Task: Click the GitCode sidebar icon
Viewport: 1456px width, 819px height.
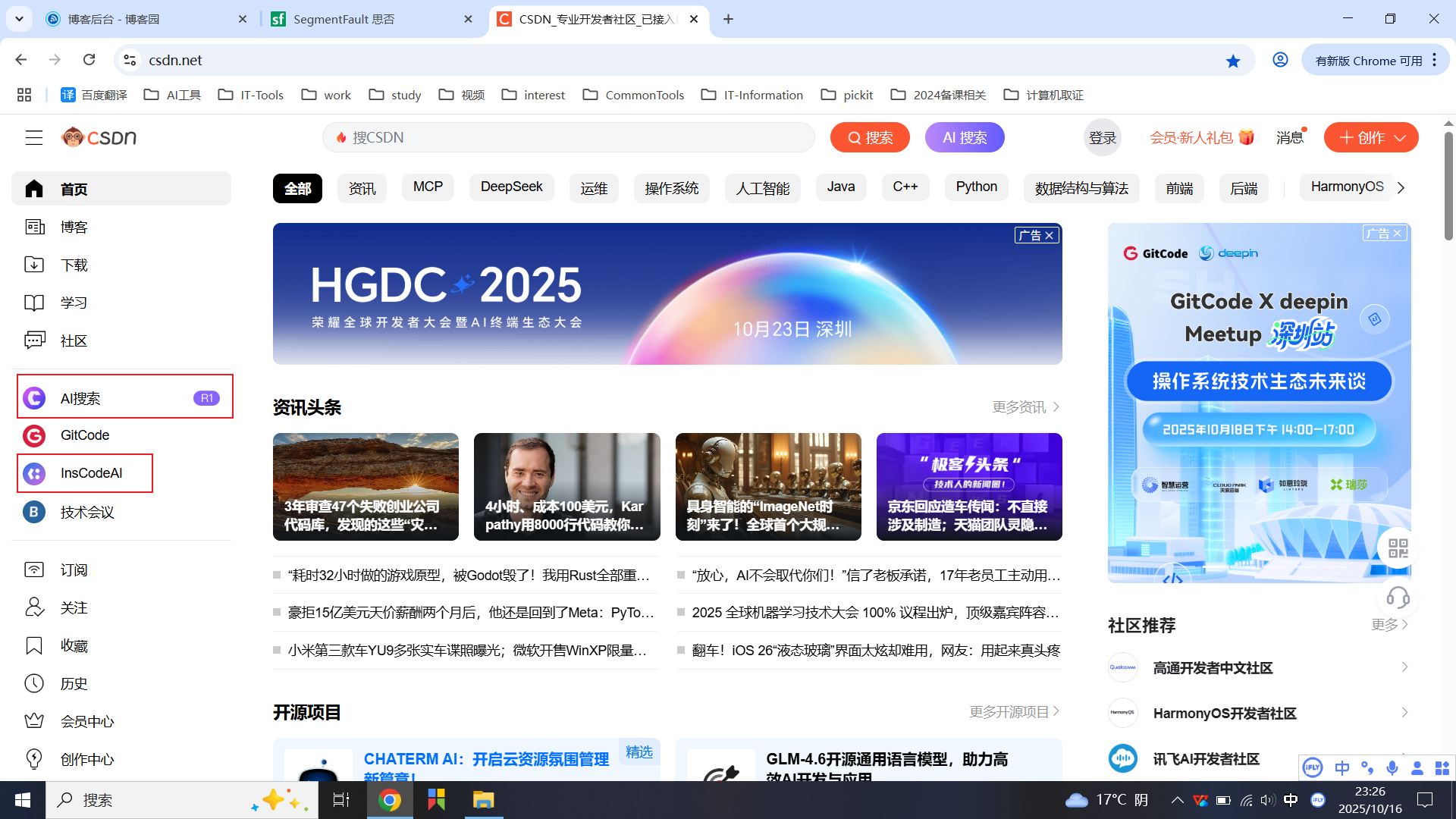Action: (34, 435)
